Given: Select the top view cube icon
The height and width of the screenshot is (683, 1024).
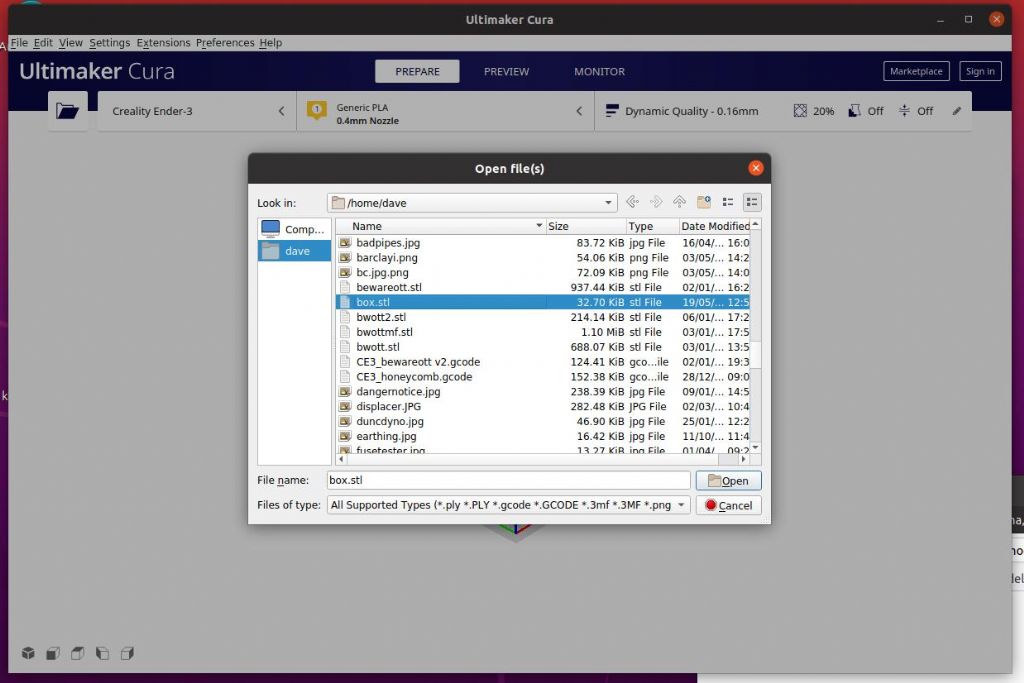Looking at the screenshot, I should tap(78, 653).
